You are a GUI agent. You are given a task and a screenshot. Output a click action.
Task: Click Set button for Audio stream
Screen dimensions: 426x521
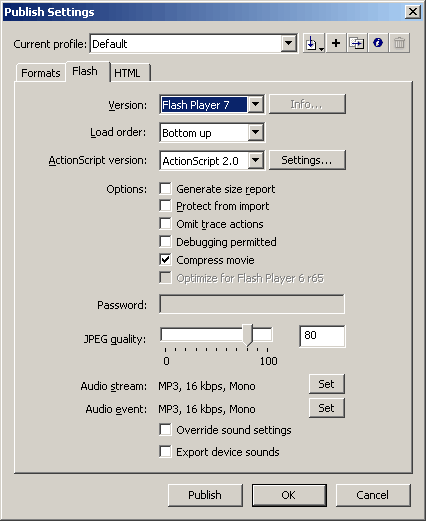coord(326,384)
